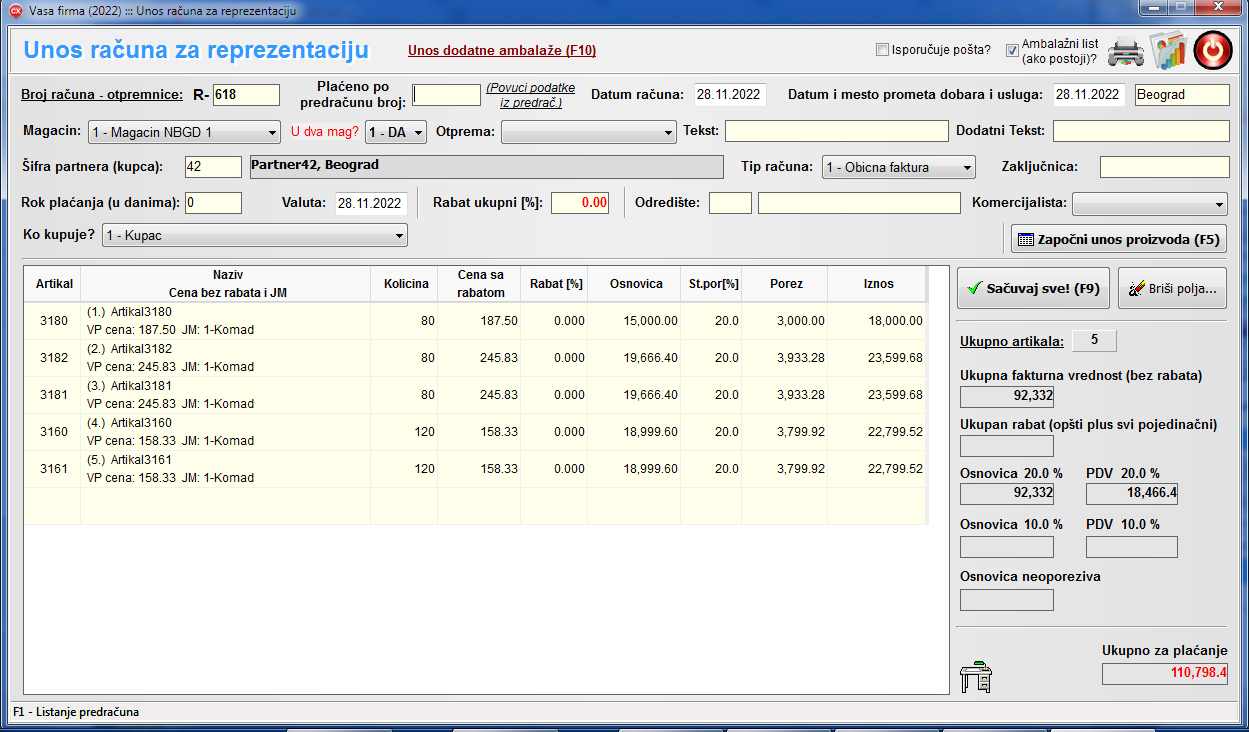The image size is (1249, 732).
Task: Click the Osnovica value 15,000.00
Action: [650, 321]
